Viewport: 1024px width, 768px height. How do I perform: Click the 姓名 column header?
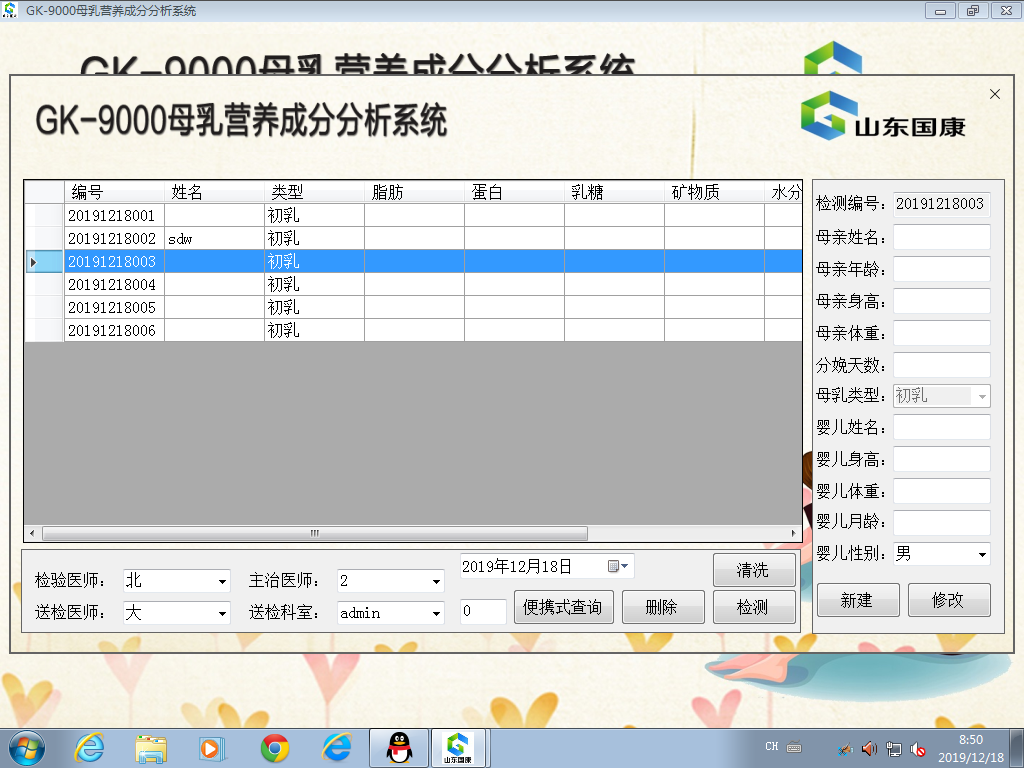coord(214,192)
